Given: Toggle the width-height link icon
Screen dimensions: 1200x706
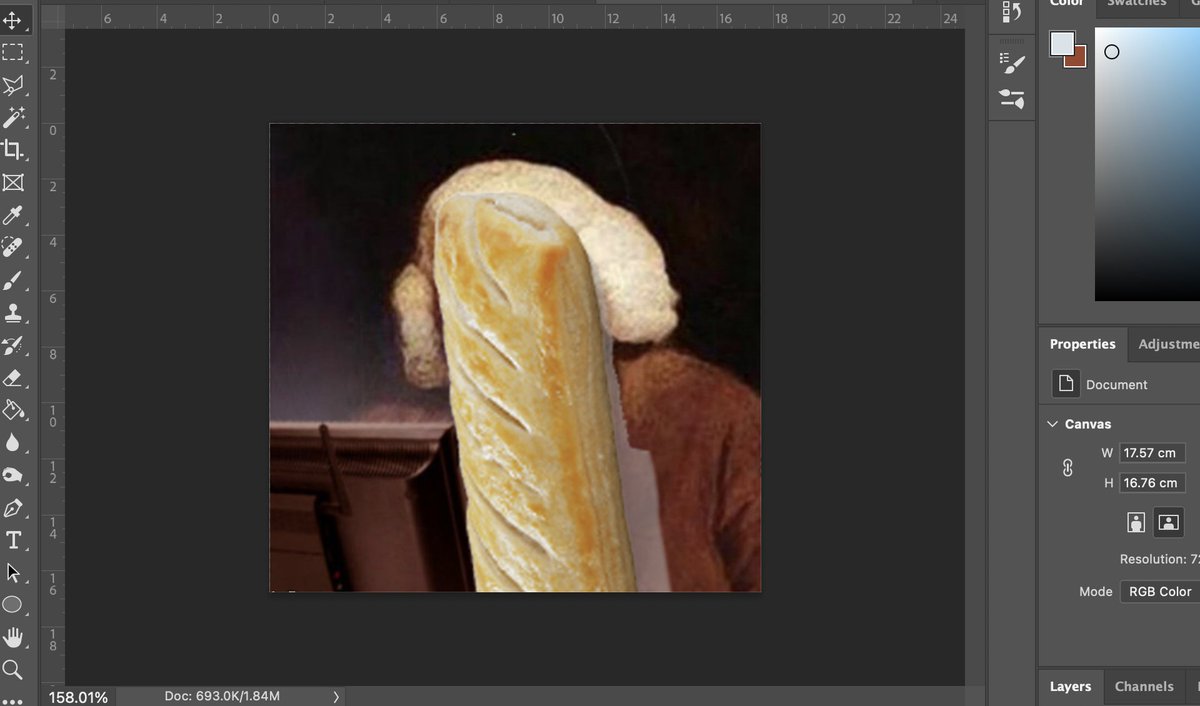Looking at the screenshot, I should pos(1067,467).
